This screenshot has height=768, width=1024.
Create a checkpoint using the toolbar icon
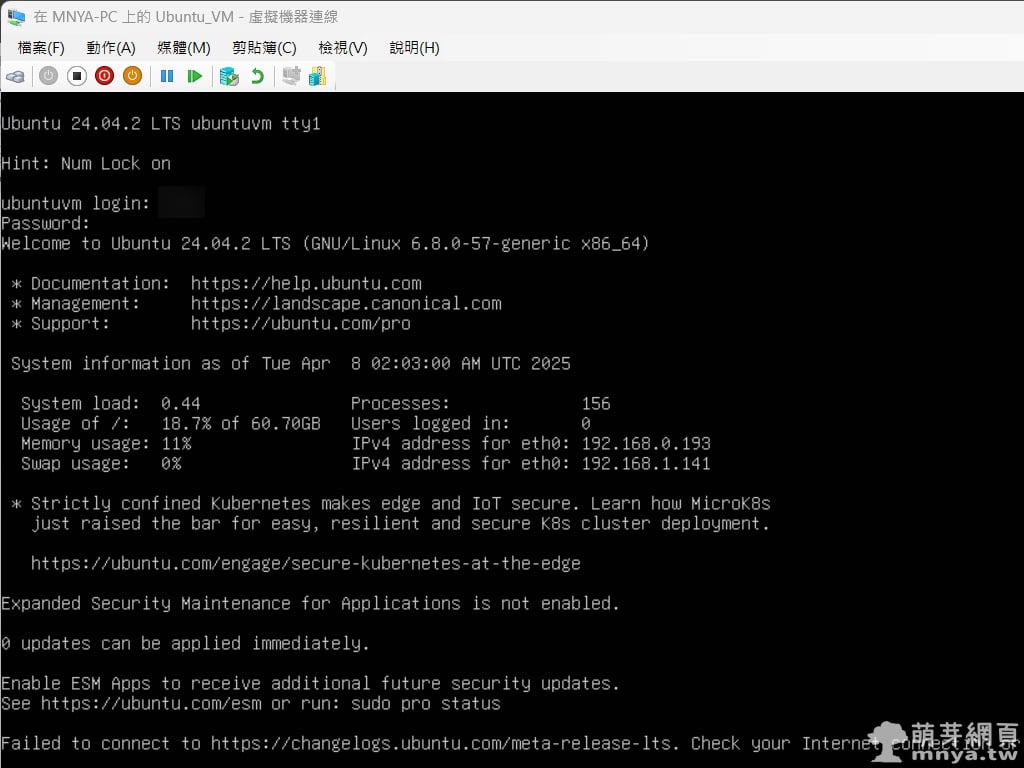pyautogui.click(x=229, y=76)
